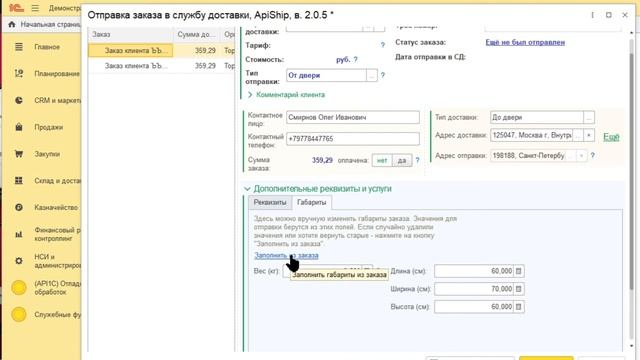Viewport: 640px width, 360px height.
Task: Open the Планирование section icon
Action: tap(19, 73)
